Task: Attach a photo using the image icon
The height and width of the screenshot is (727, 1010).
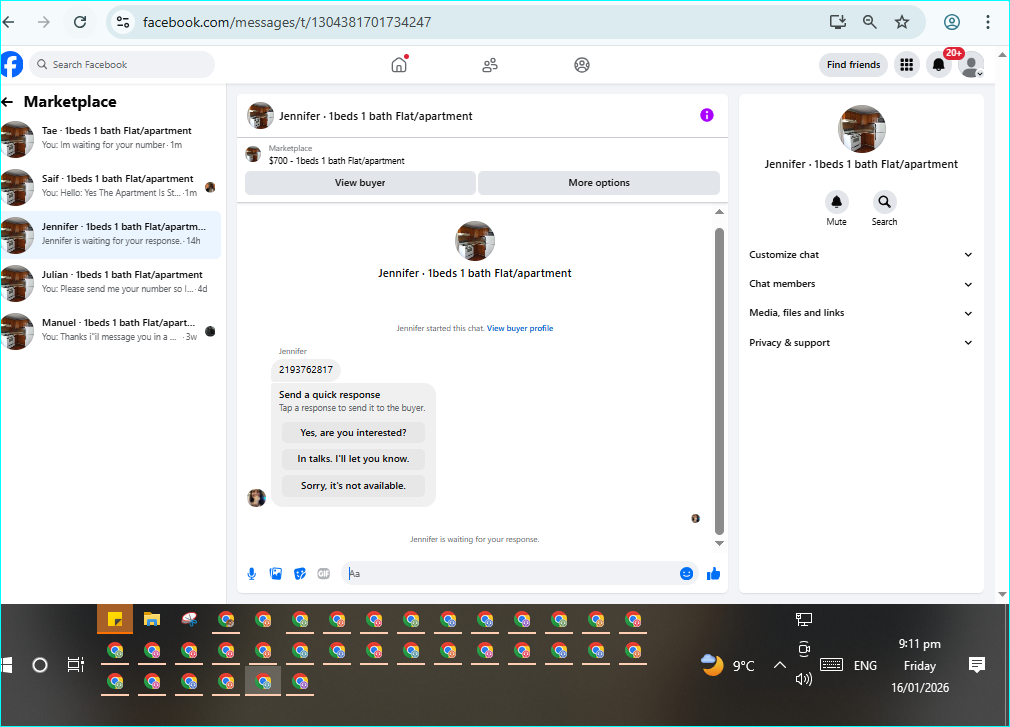Action: 276,574
